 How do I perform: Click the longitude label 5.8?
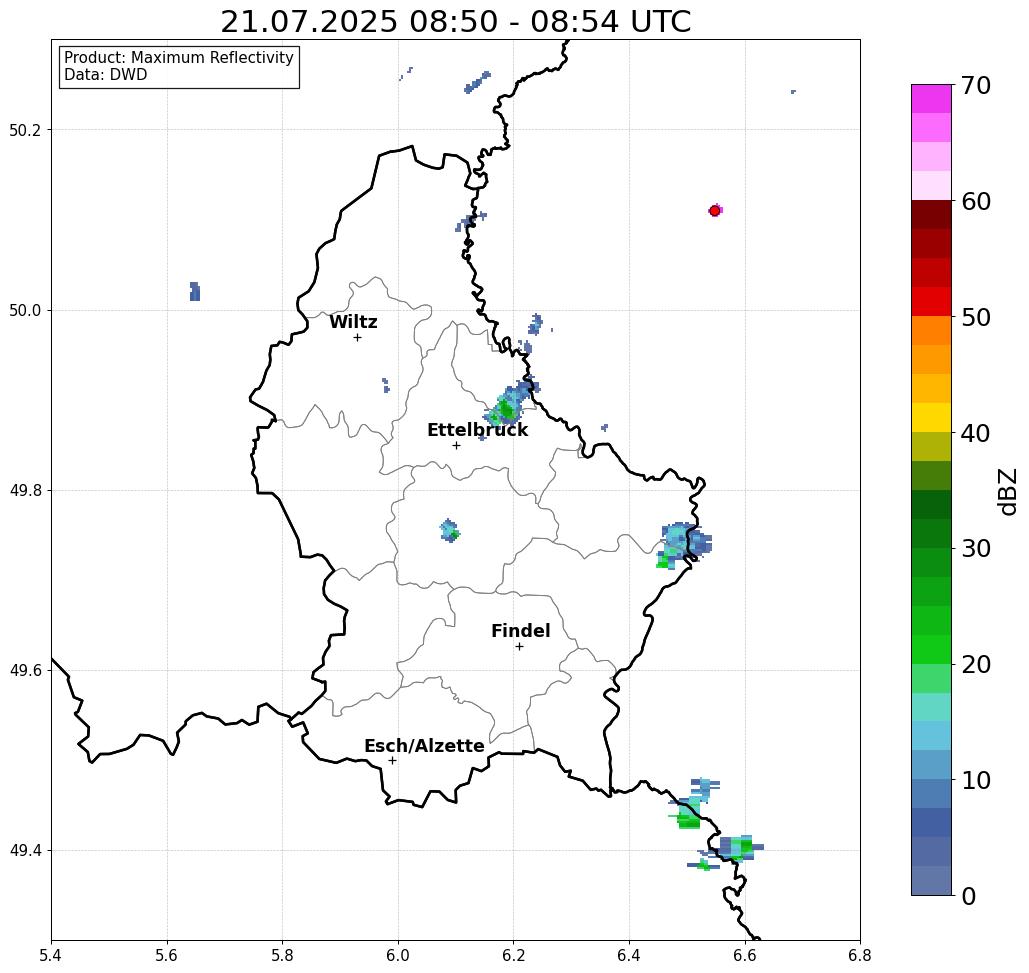coord(282,955)
